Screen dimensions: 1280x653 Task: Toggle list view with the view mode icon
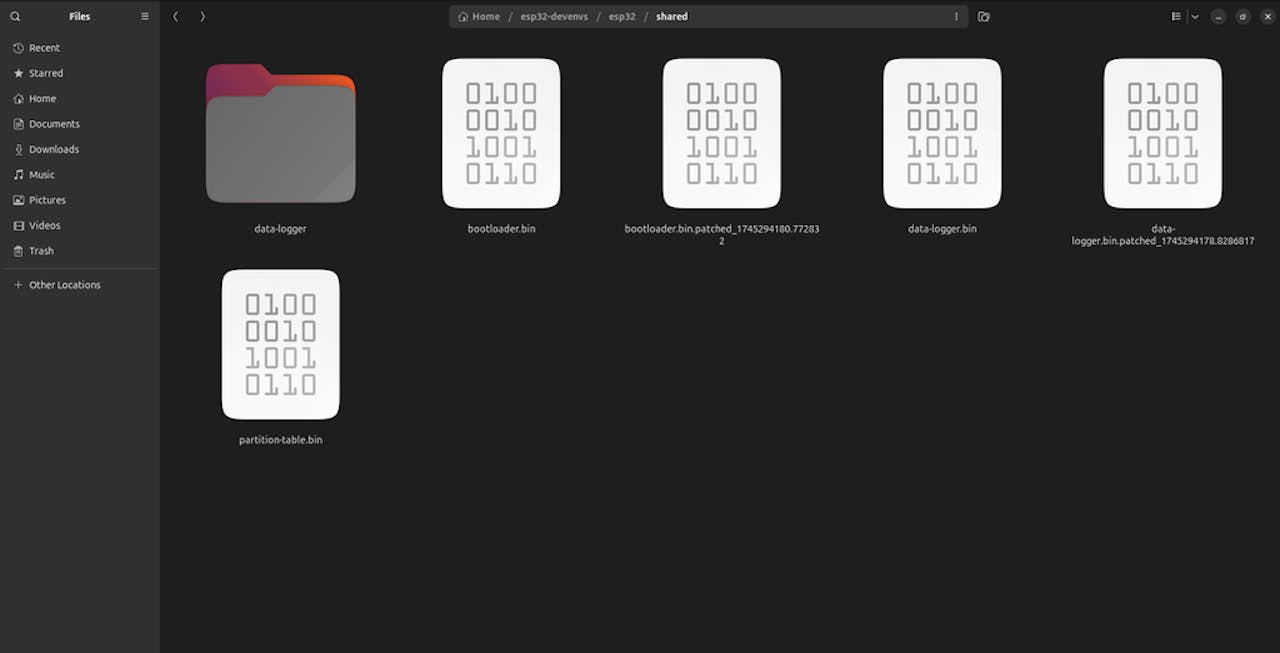click(1176, 16)
